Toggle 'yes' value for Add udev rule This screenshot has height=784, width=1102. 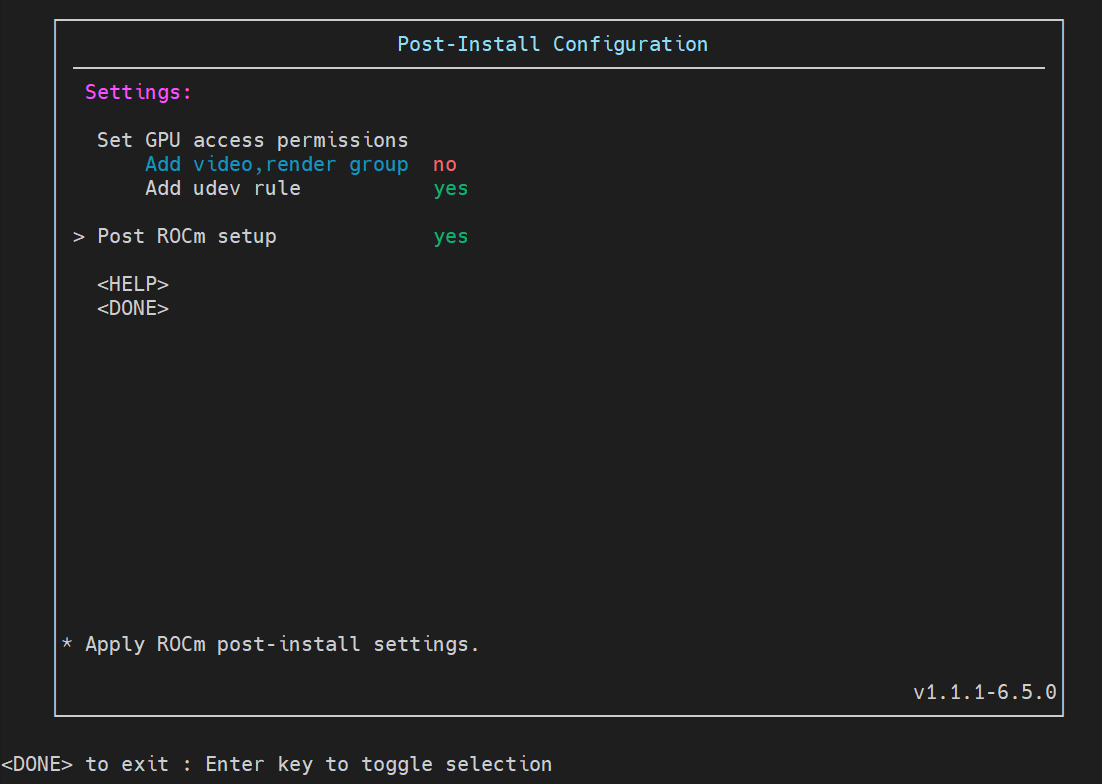(x=450, y=188)
